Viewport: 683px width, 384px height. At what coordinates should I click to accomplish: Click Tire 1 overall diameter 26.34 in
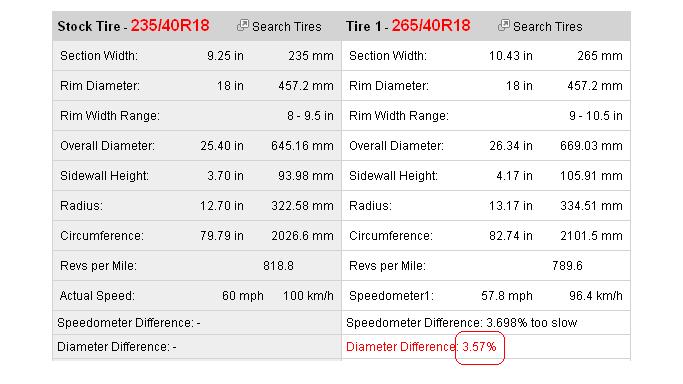pos(511,146)
